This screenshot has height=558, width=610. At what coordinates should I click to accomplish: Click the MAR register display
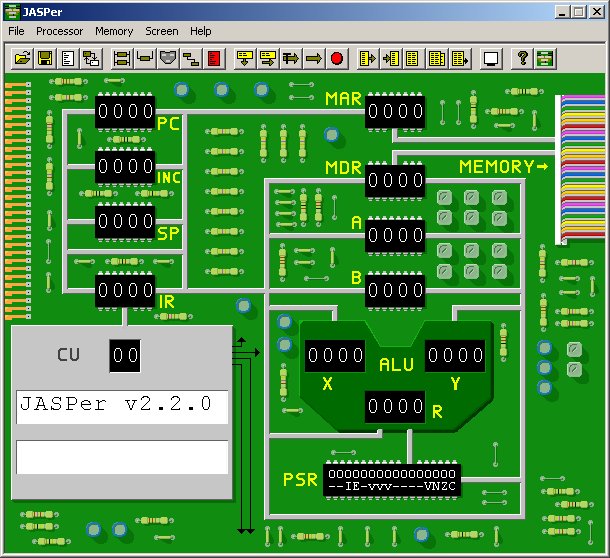coord(395,112)
